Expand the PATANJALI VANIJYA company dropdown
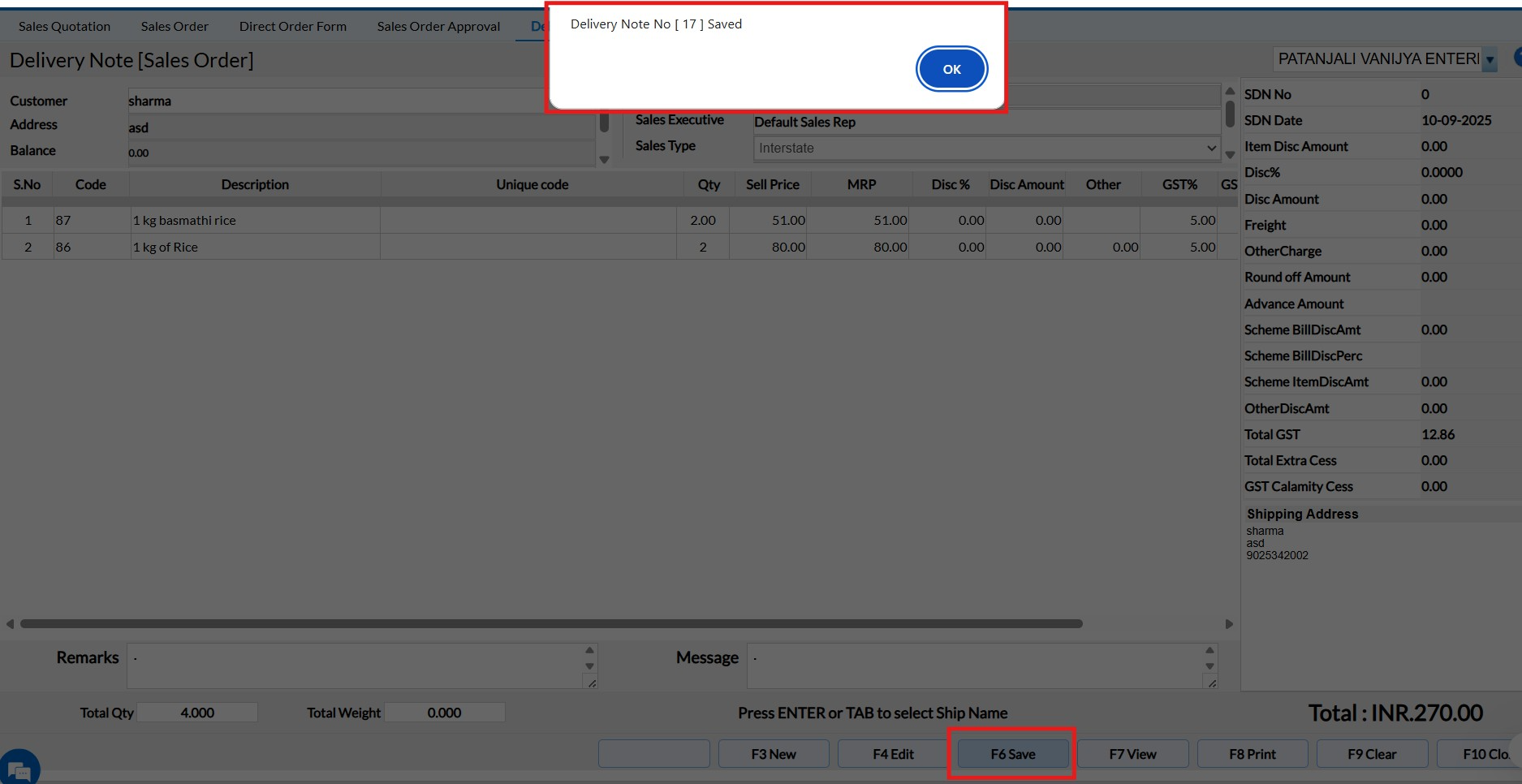The width and height of the screenshot is (1522, 784). 1490,59
